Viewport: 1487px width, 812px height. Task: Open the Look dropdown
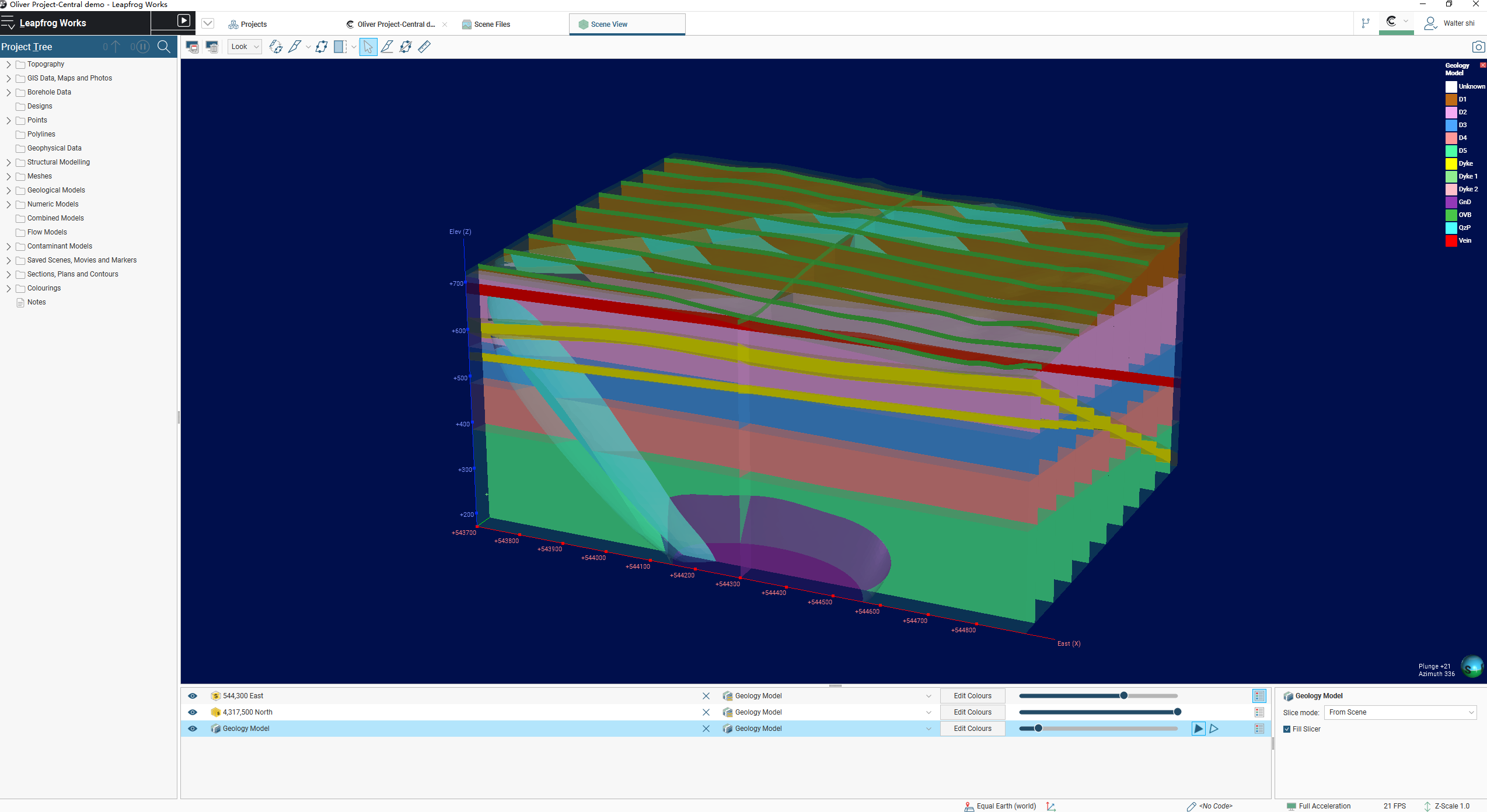coord(245,47)
